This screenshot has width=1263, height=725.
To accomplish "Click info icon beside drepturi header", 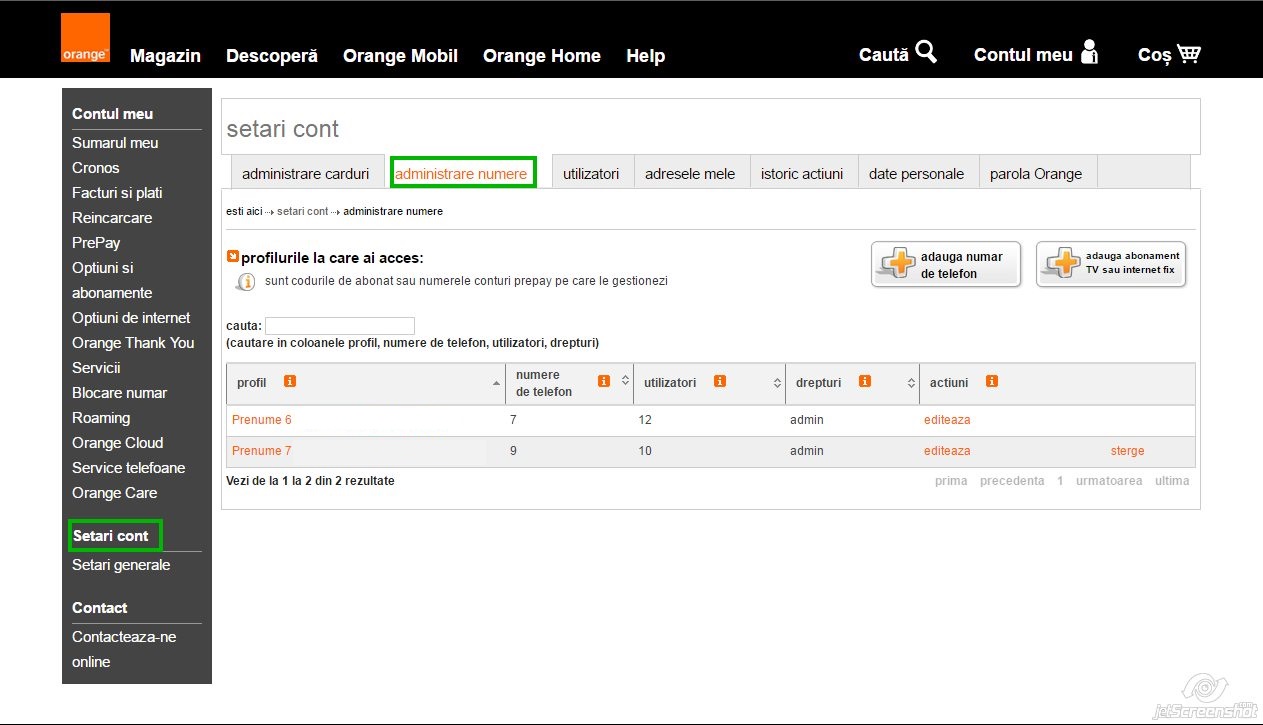I will [x=865, y=381].
